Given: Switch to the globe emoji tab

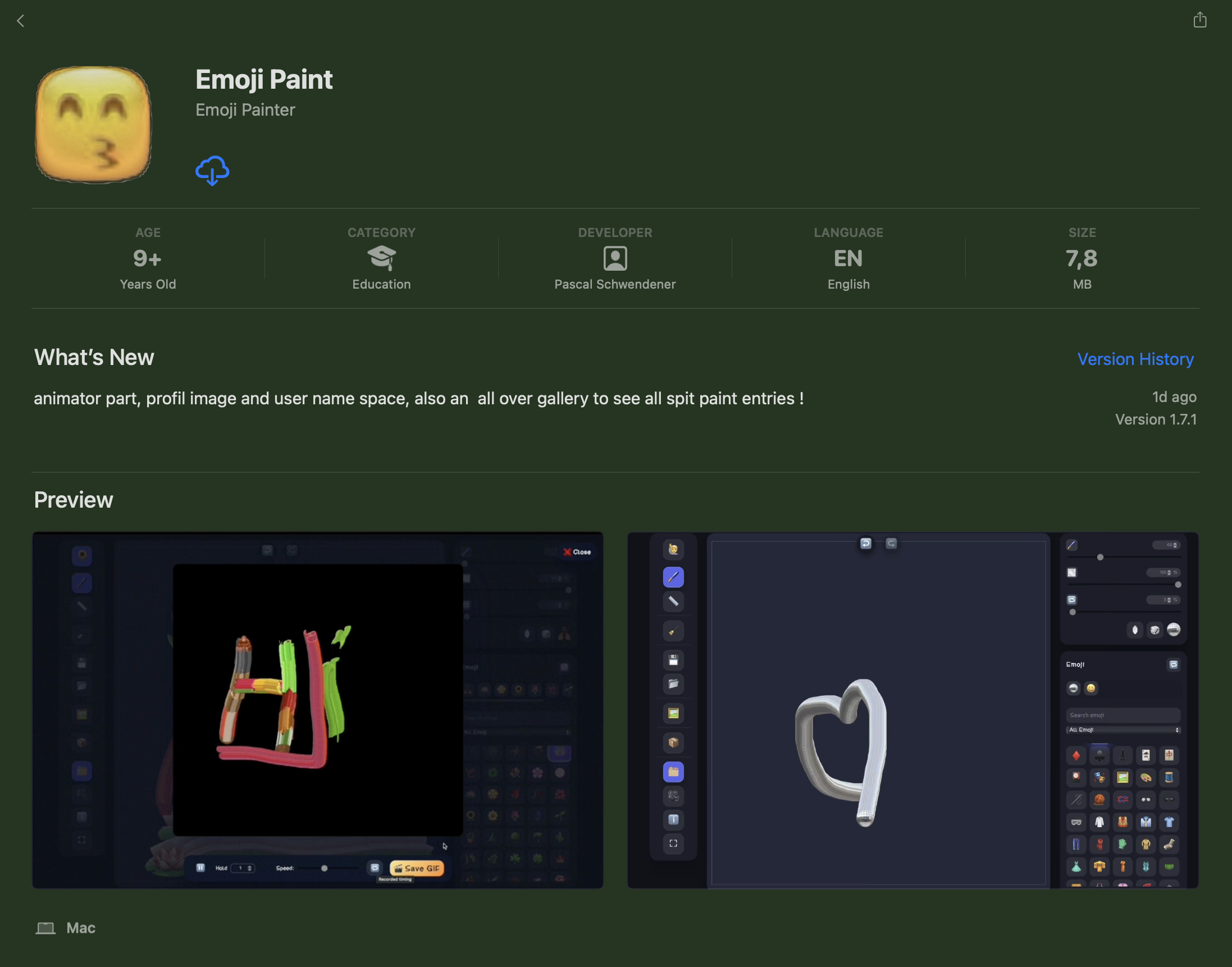Looking at the screenshot, I should pos(1074,688).
